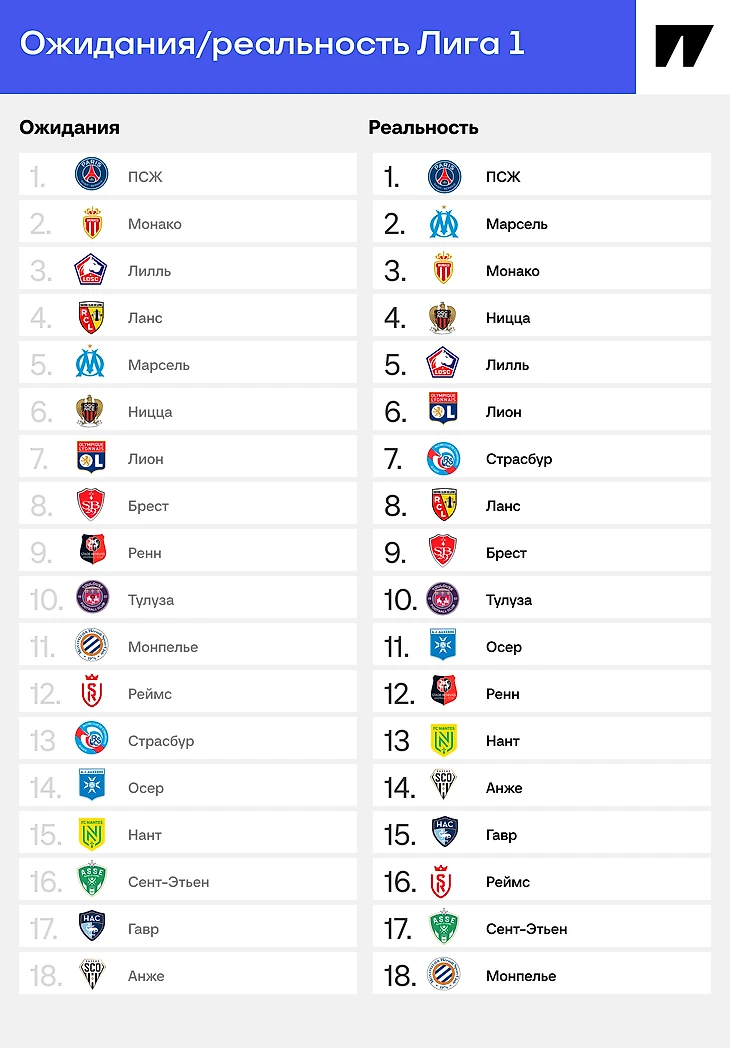Click the Монпелье row at actual 18th place

pos(540,976)
